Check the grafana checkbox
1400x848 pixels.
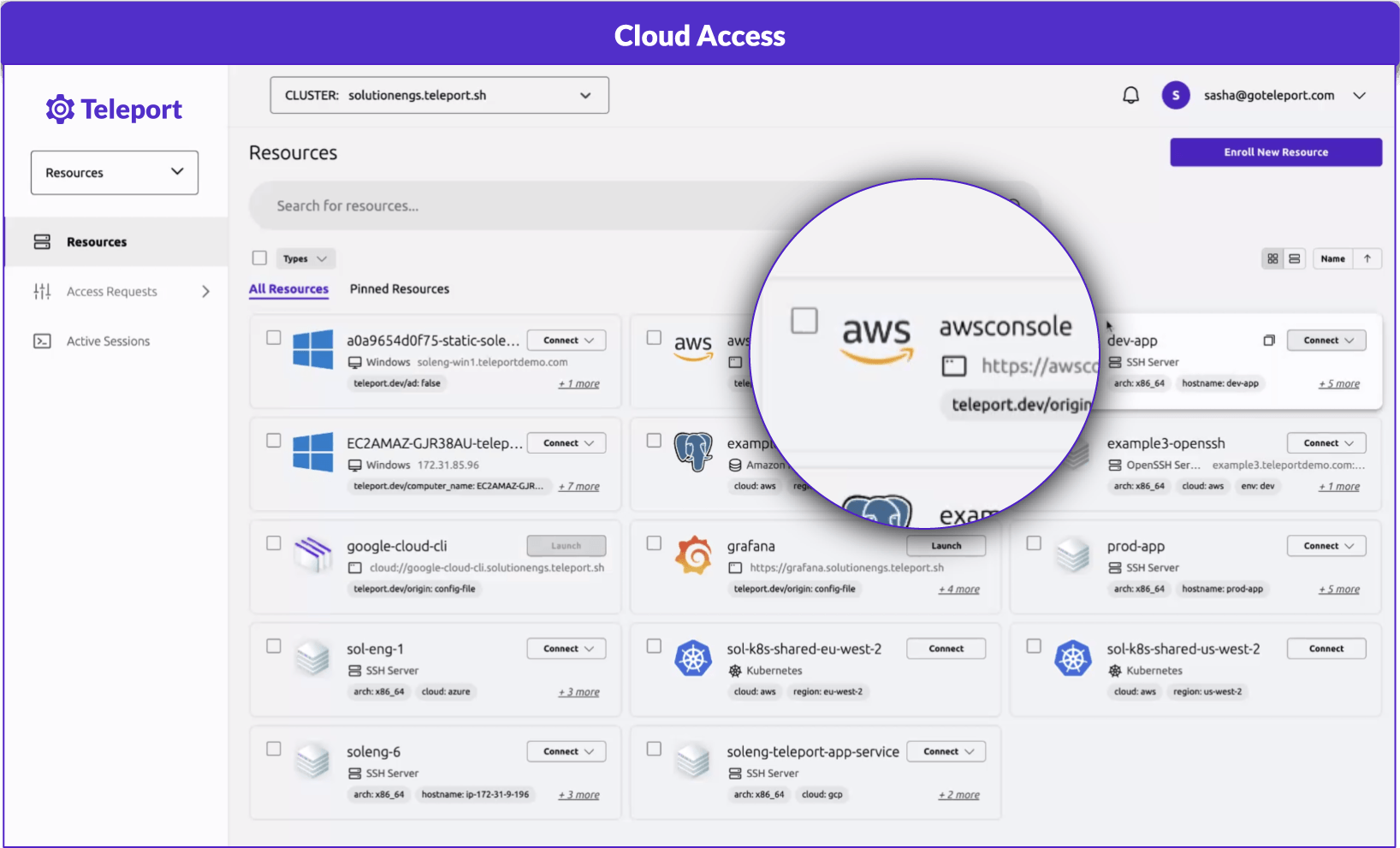point(654,543)
